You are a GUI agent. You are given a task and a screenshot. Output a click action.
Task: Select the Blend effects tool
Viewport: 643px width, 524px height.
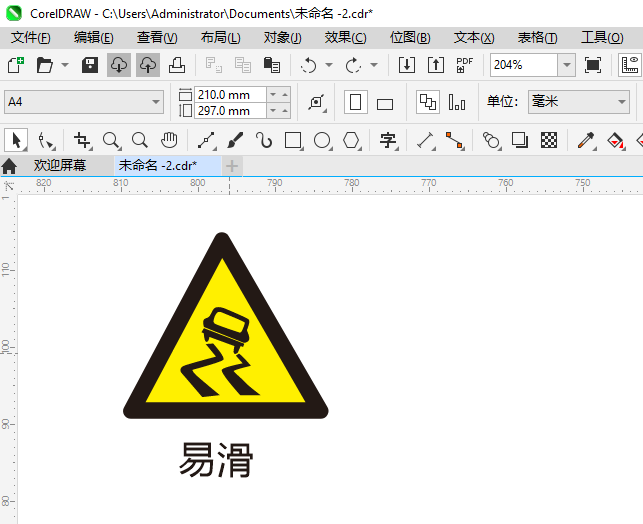click(491, 141)
